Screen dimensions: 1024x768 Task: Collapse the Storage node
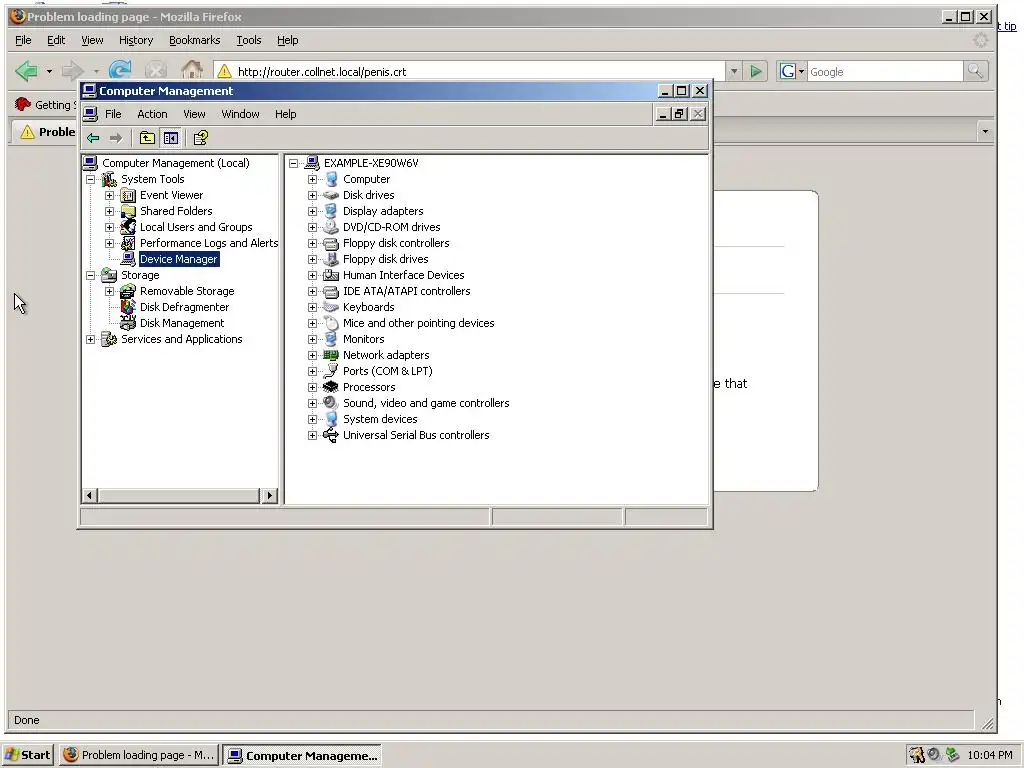[x=91, y=276]
